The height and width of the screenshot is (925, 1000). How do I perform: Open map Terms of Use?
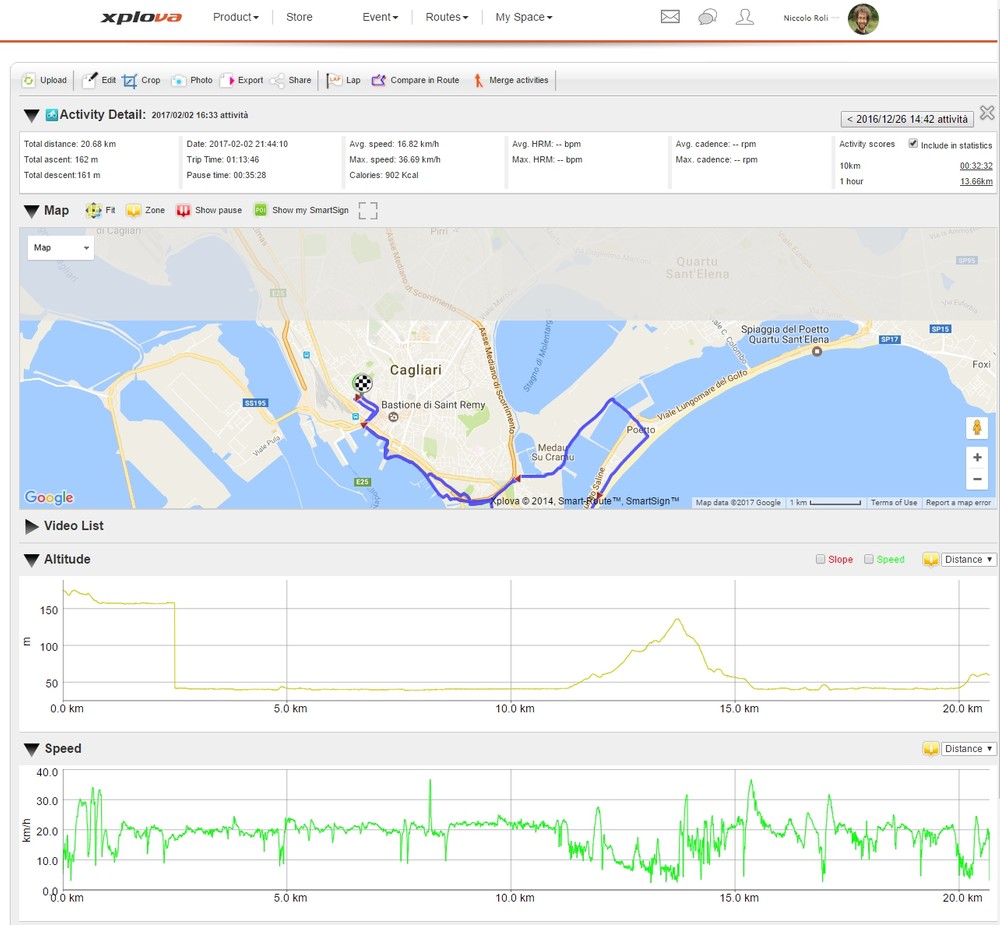tap(893, 503)
